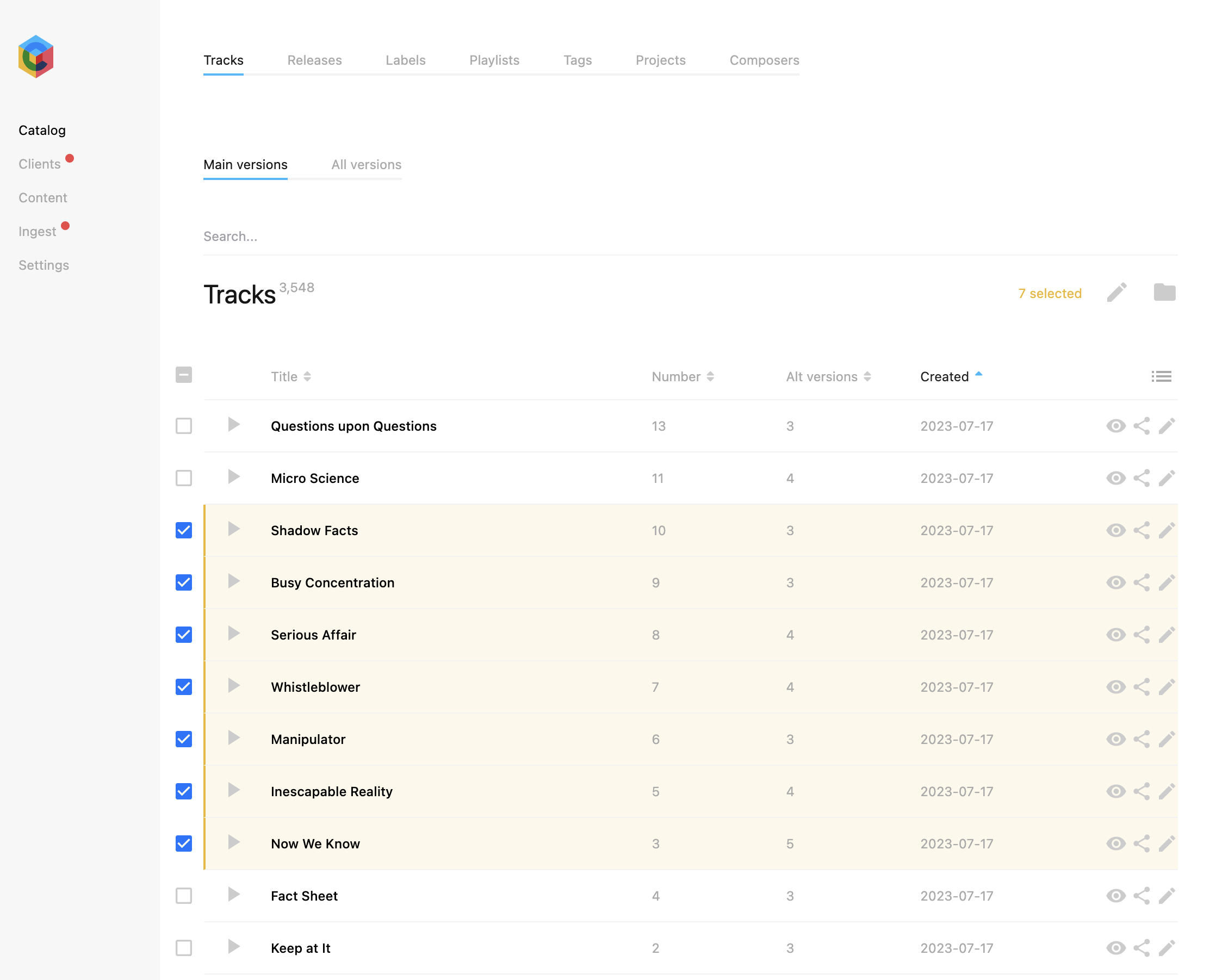Toggle visibility of Questions upon Questions
This screenshot has width=1216, height=980.
1115,426
